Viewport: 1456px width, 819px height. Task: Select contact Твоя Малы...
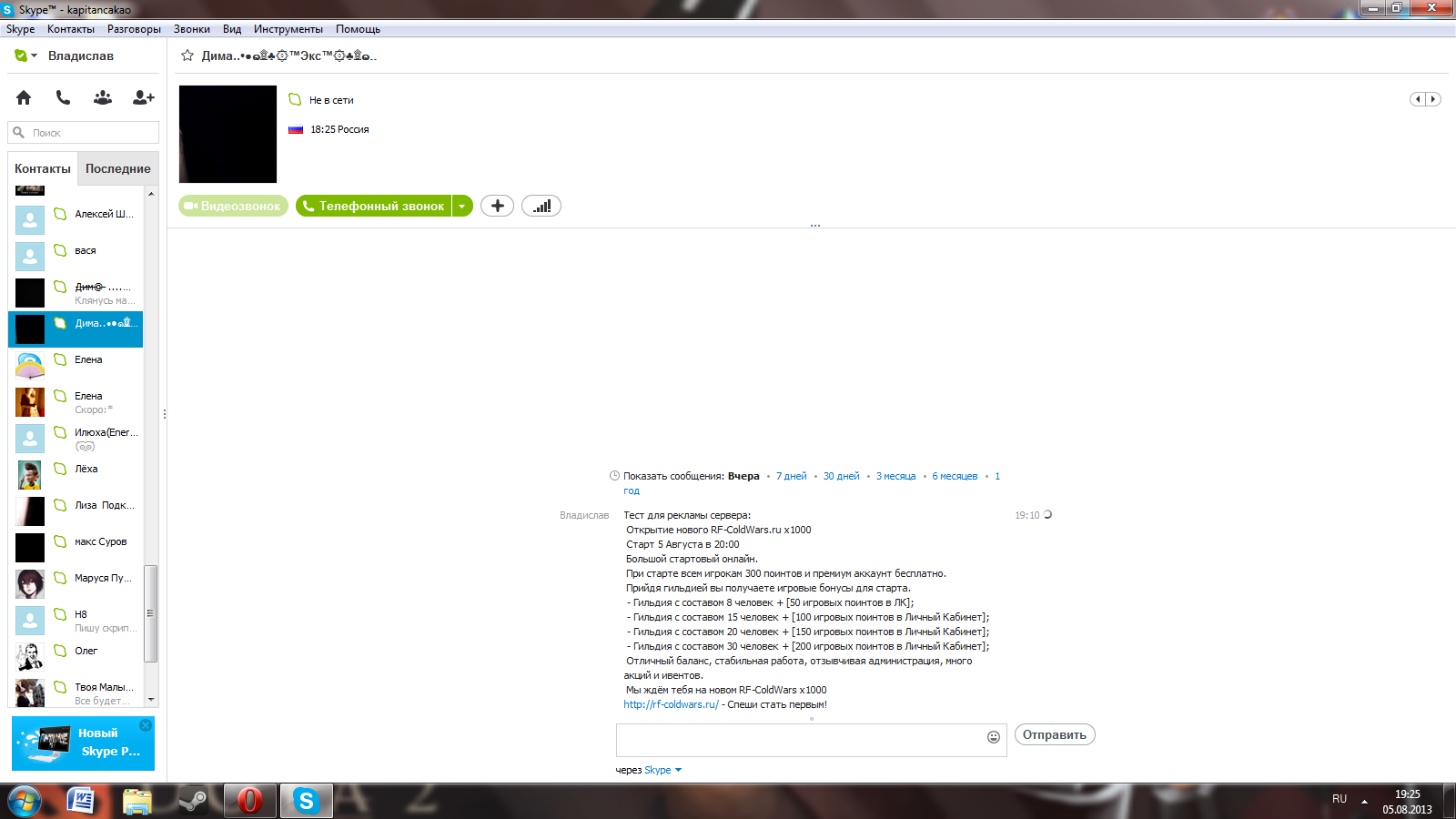[x=76, y=692]
